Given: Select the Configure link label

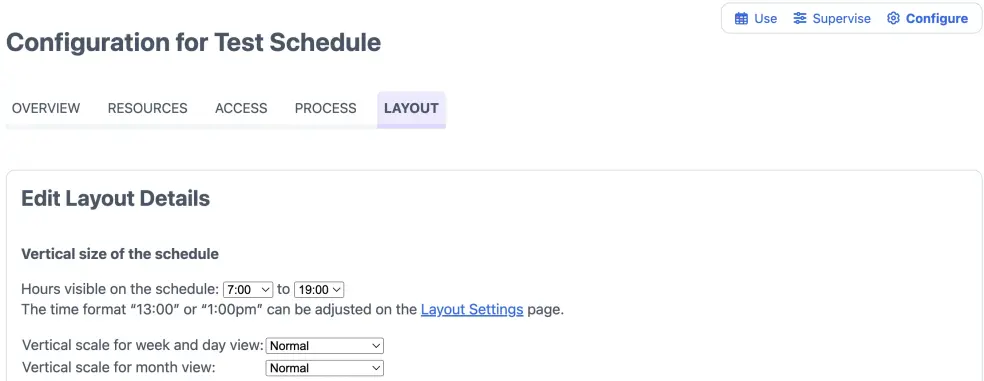Looking at the screenshot, I should (x=937, y=19).
